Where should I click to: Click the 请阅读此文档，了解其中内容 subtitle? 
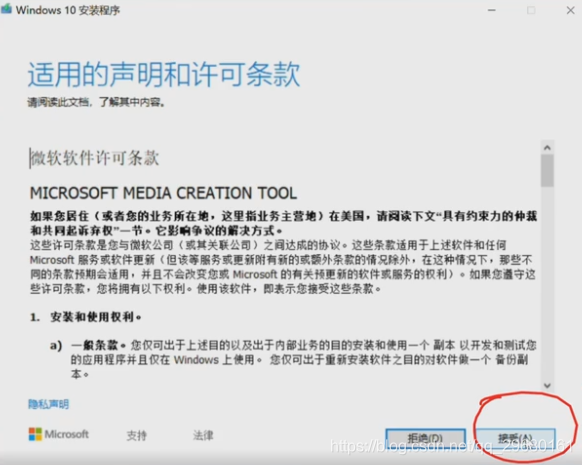pyautogui.click(x=96, y=102)
